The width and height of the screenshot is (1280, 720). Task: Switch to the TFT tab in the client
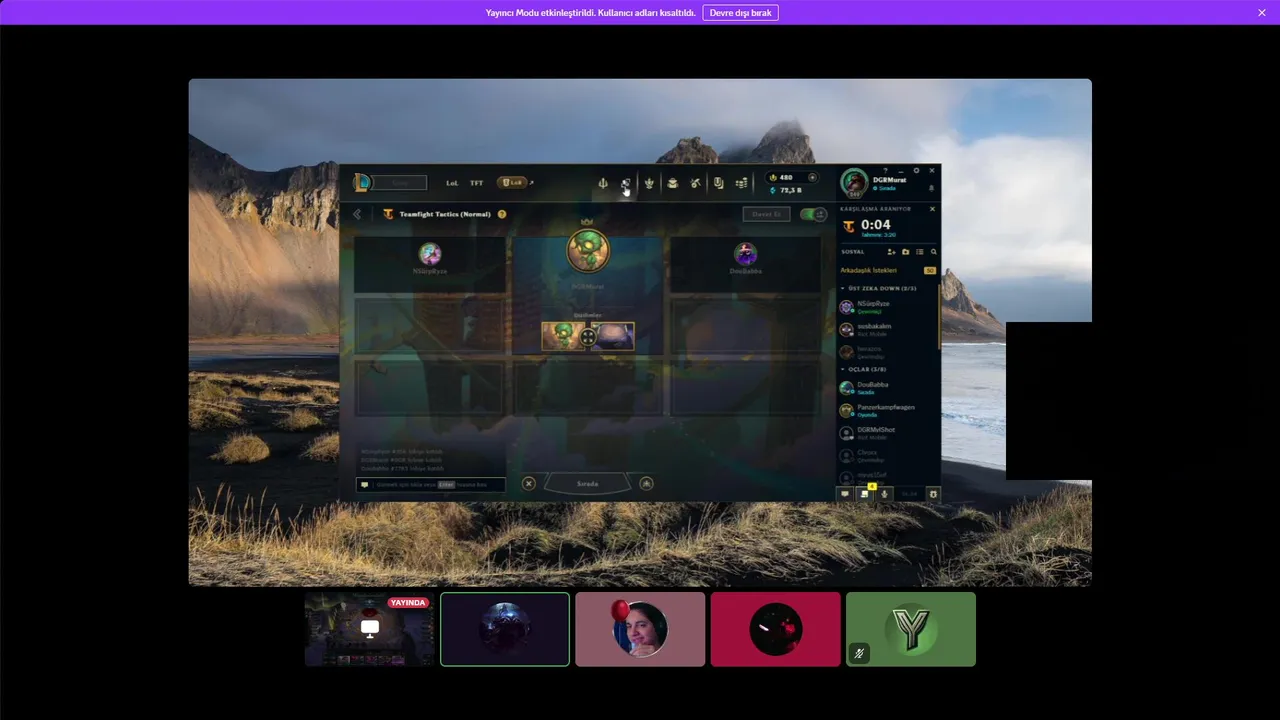click(x=477, y=183)
